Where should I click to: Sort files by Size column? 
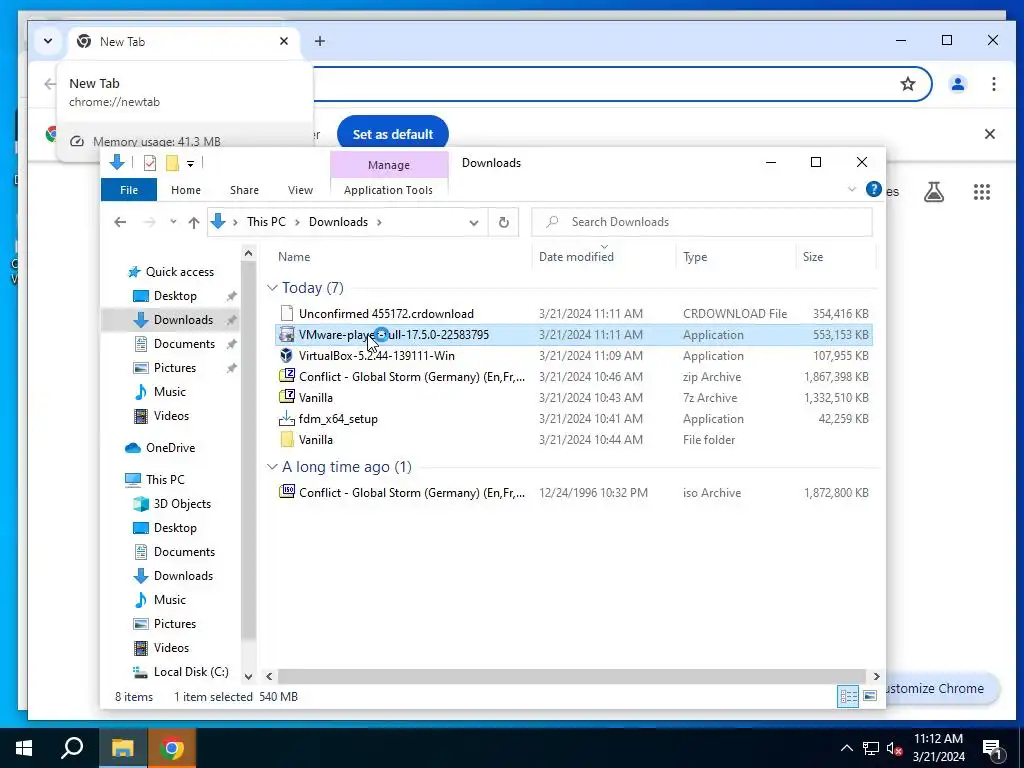813,257
